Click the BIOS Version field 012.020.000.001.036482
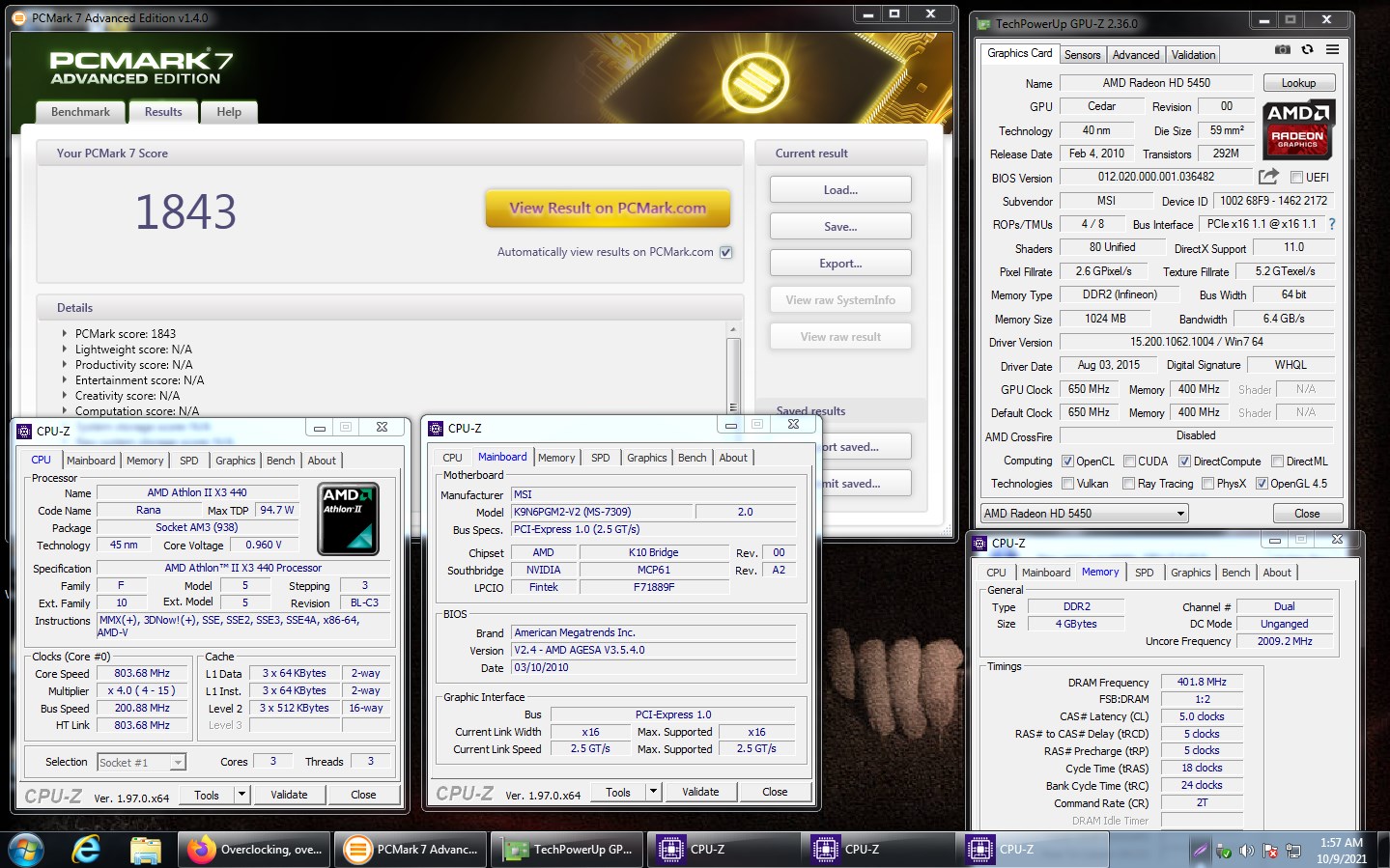 click(x=1156, y=177)
